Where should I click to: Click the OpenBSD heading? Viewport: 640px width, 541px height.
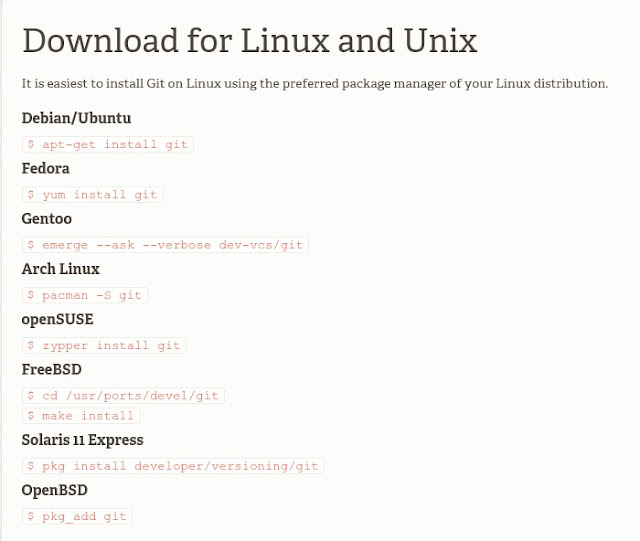point(55,490)
